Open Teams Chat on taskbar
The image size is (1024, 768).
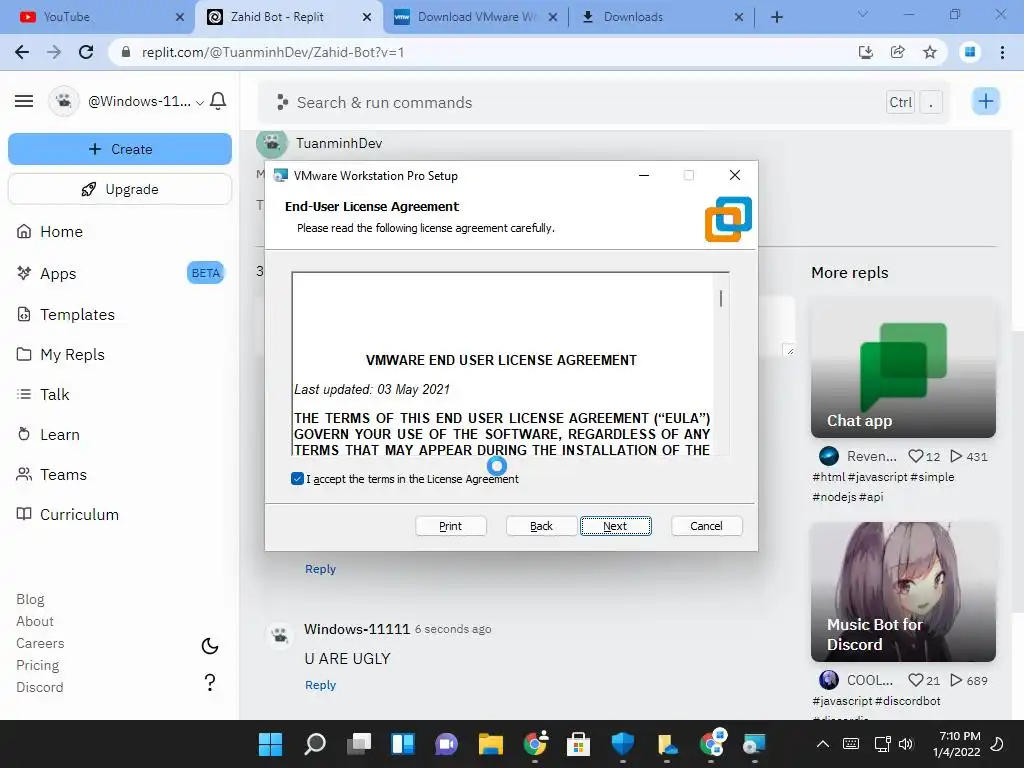coord(446,744)
